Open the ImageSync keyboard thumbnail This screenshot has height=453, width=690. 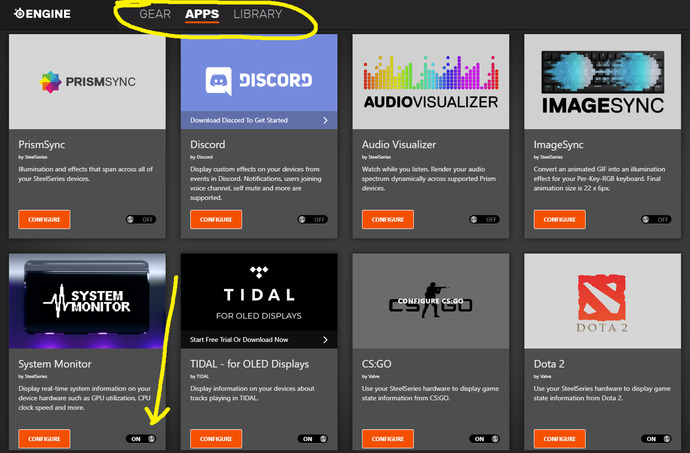pos(602,81)
